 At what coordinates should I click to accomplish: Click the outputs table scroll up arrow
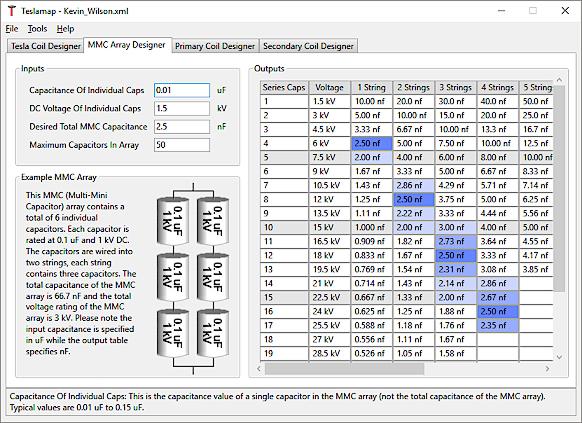click(559, 80)
